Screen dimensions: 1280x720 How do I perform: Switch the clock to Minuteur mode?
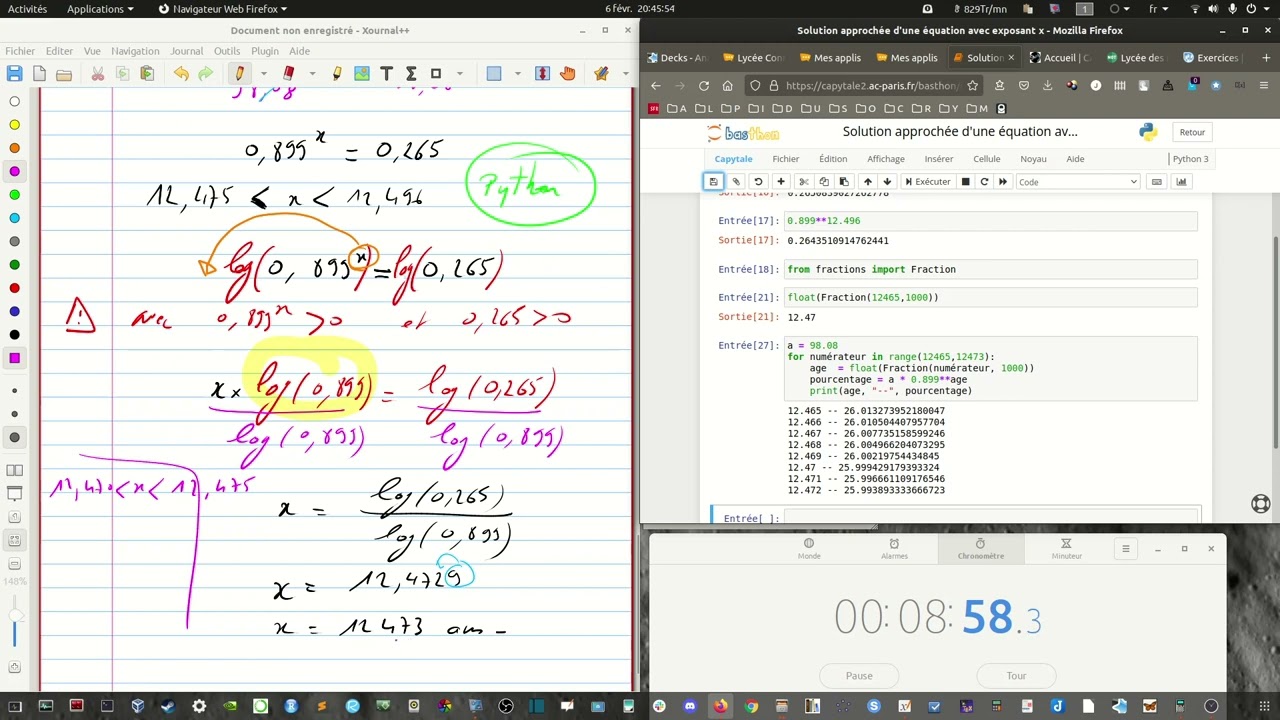(x=1066, y=549)
